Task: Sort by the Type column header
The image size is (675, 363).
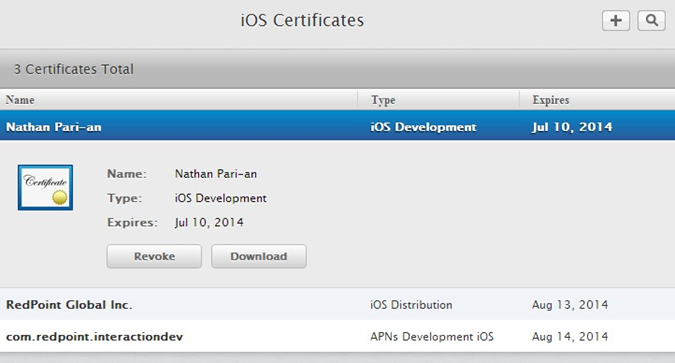Action: 383,100
